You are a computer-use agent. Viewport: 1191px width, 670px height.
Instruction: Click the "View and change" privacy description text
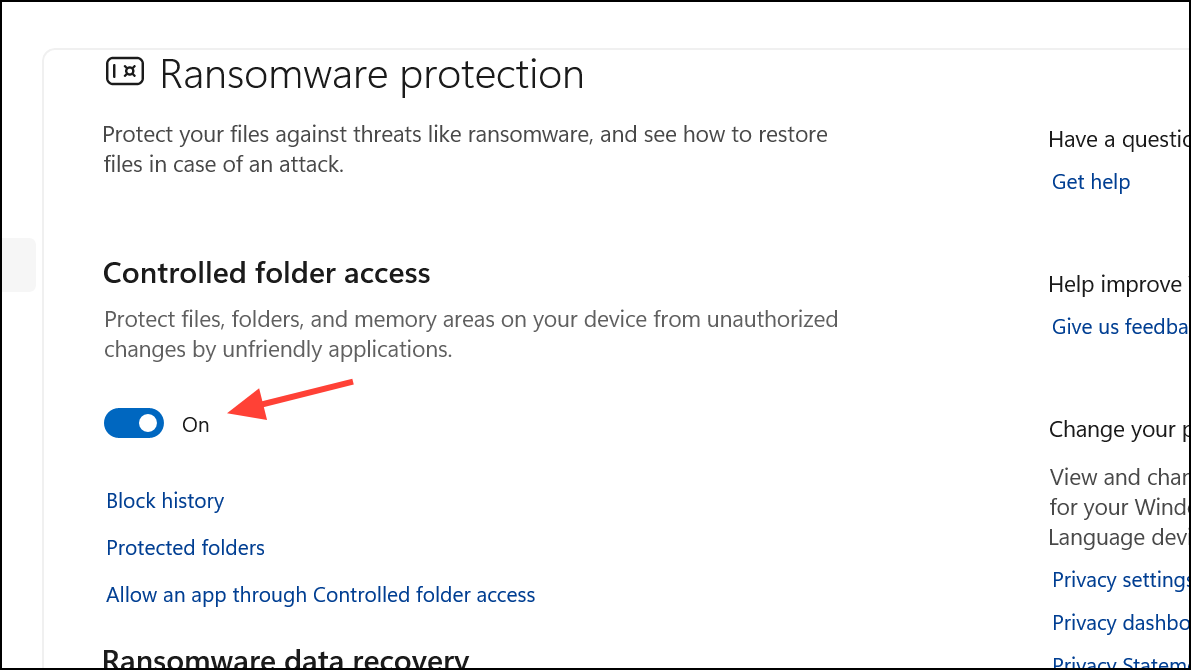point(1117,492)
